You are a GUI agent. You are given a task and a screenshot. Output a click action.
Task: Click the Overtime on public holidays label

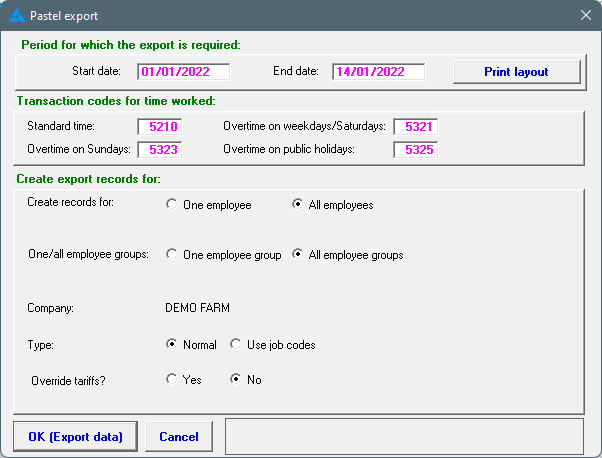(x=289, y=149)
